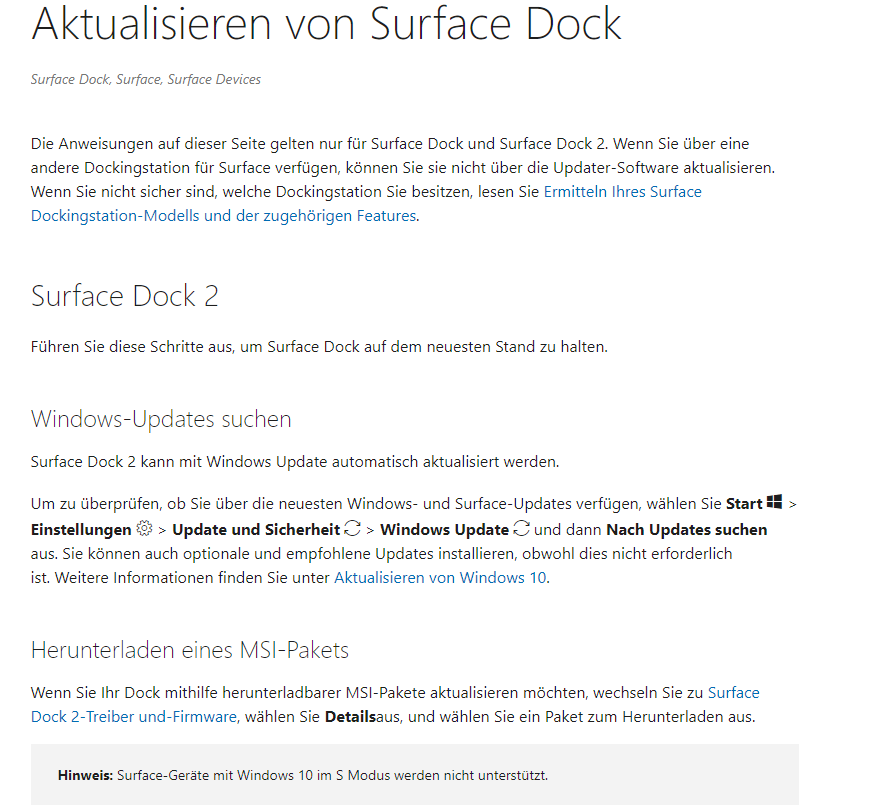The image size is (873, 808).
Task: Click the bold Einstellungen text
Action: point(81,529)
